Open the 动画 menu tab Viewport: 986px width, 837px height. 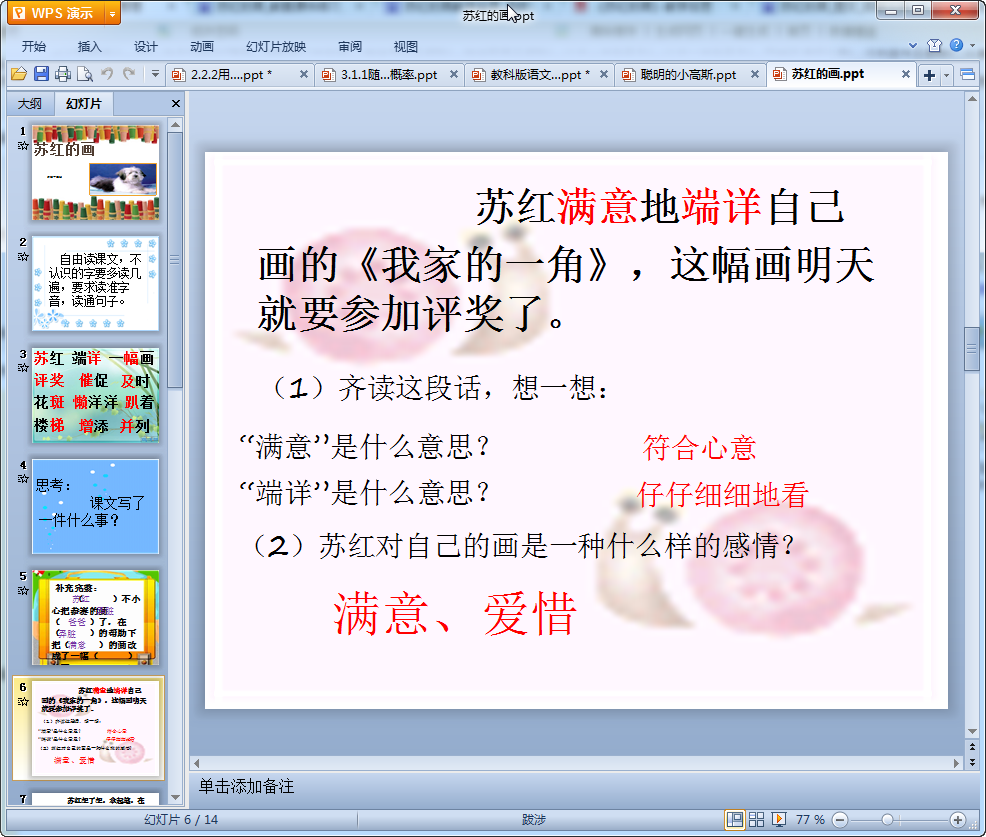[202, 47]
